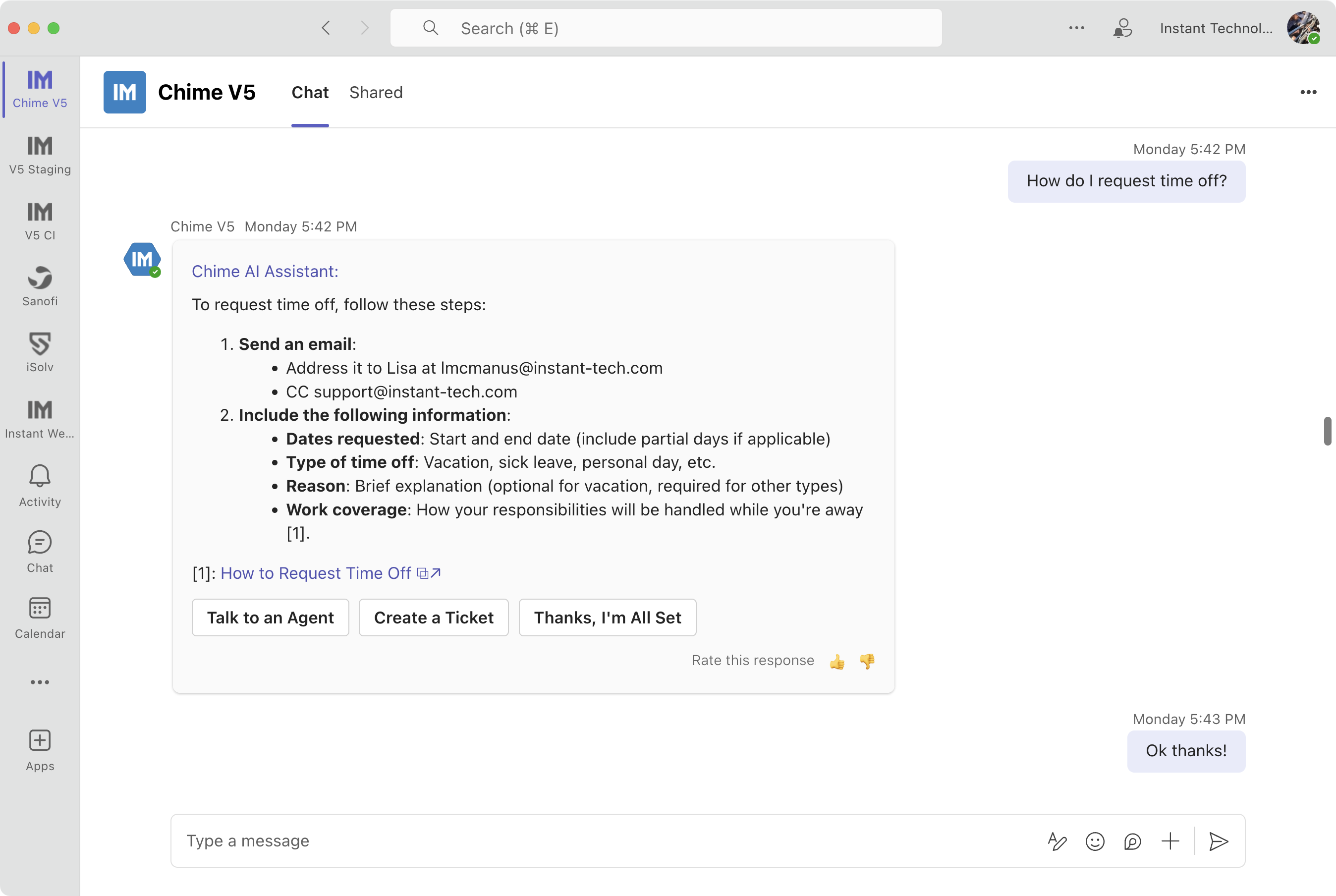Open V5 CI app in sidebar

click(x=40, y=221)
